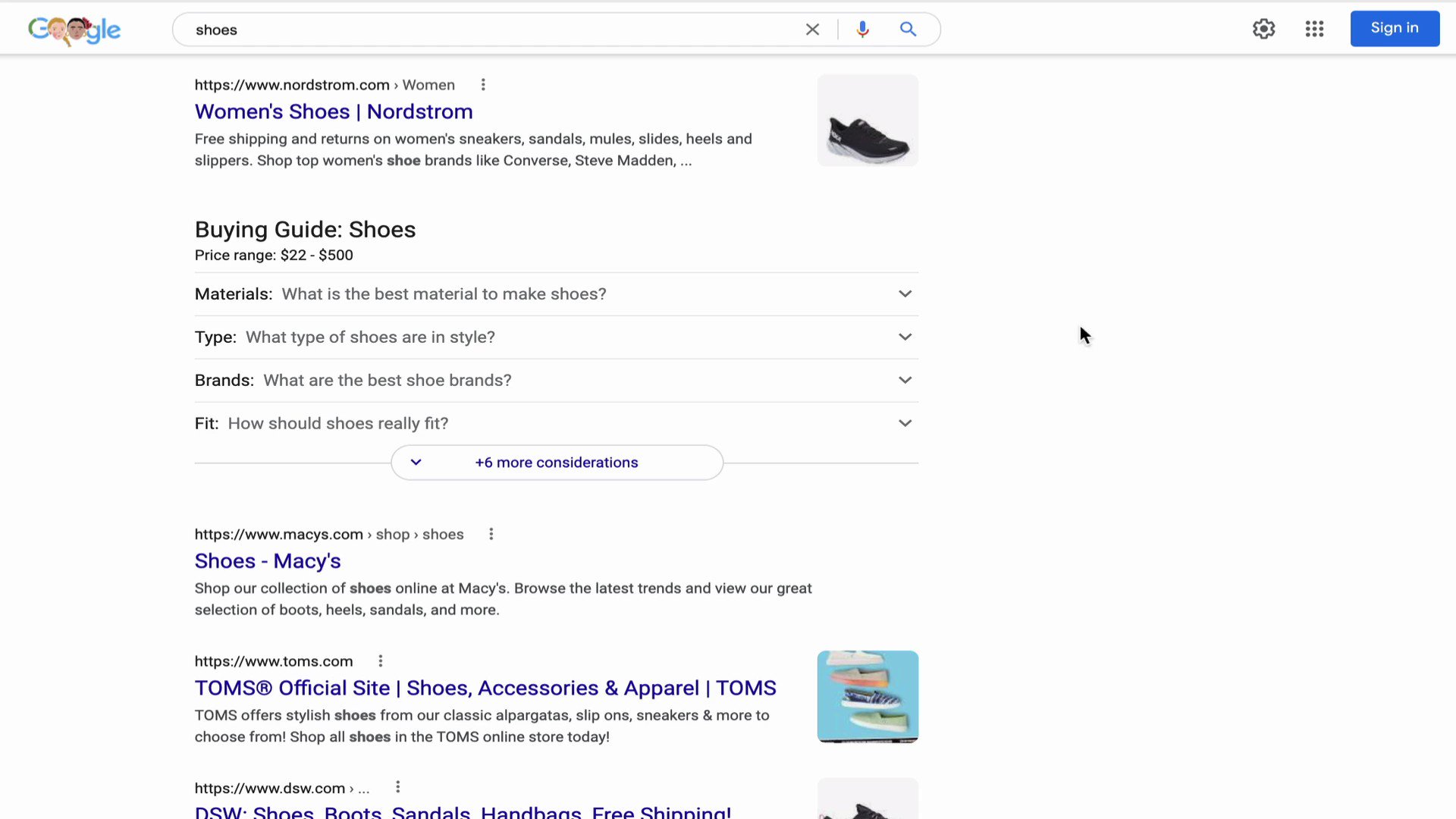Image resolution: width=1456 pixels, height=819 pixels.
Task: Click chevron inside more considerations pill
Action: click(416, 463)
